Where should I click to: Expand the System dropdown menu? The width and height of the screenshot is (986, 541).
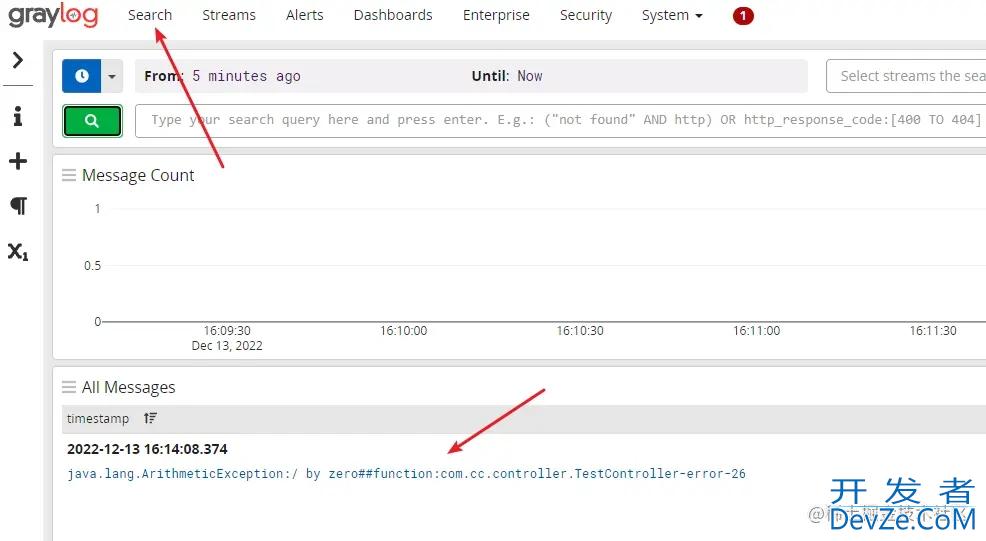[x=672, y=15]
